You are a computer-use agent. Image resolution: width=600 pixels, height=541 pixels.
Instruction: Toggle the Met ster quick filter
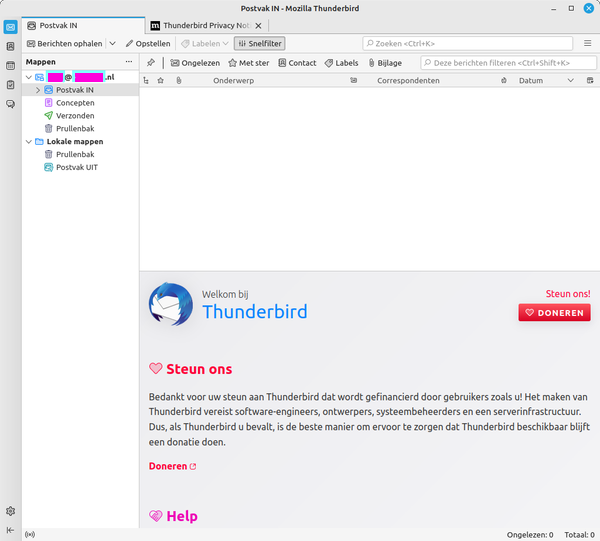(248, 63)
